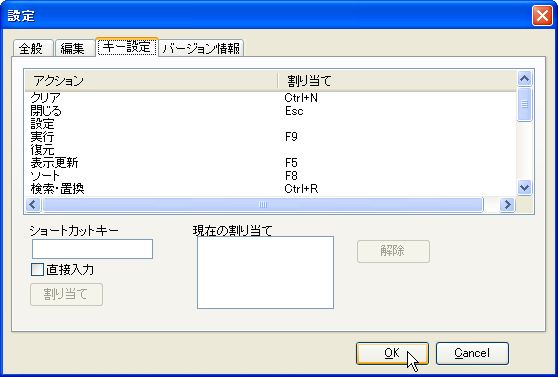This screenshot has height=377, width=558.
Task: Click the horizontal scrollbar thumb
Action: pyautogui.click(x=263, y=205)
